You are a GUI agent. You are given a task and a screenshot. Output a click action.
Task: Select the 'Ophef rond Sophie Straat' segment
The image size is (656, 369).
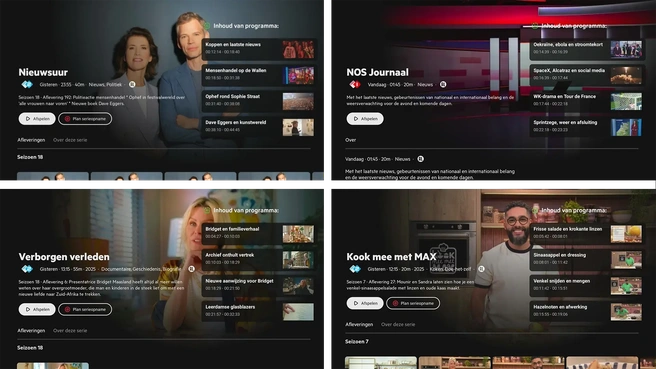[259, 101]
